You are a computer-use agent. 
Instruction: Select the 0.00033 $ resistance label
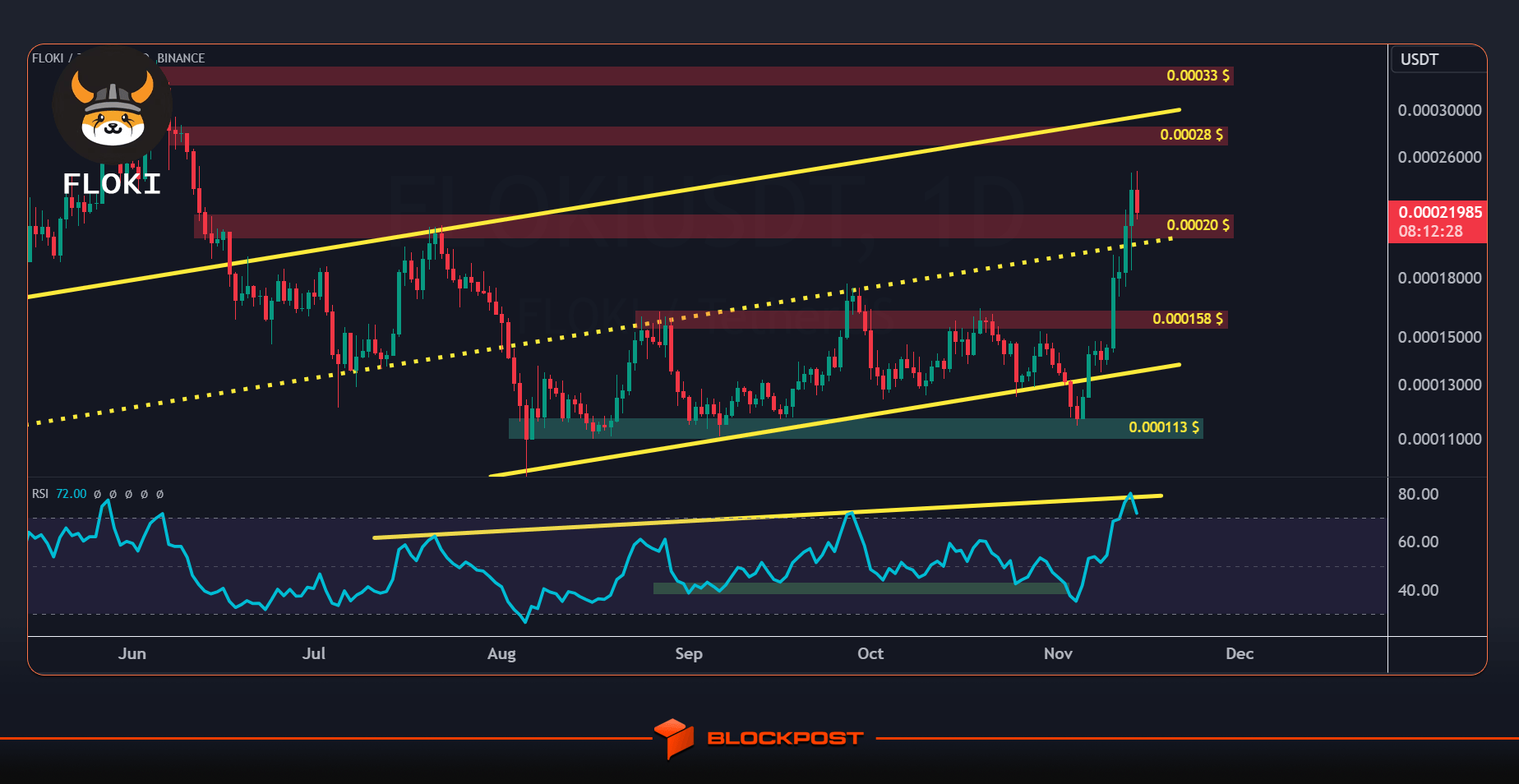pyautogui.click(x=1198, y=76)
